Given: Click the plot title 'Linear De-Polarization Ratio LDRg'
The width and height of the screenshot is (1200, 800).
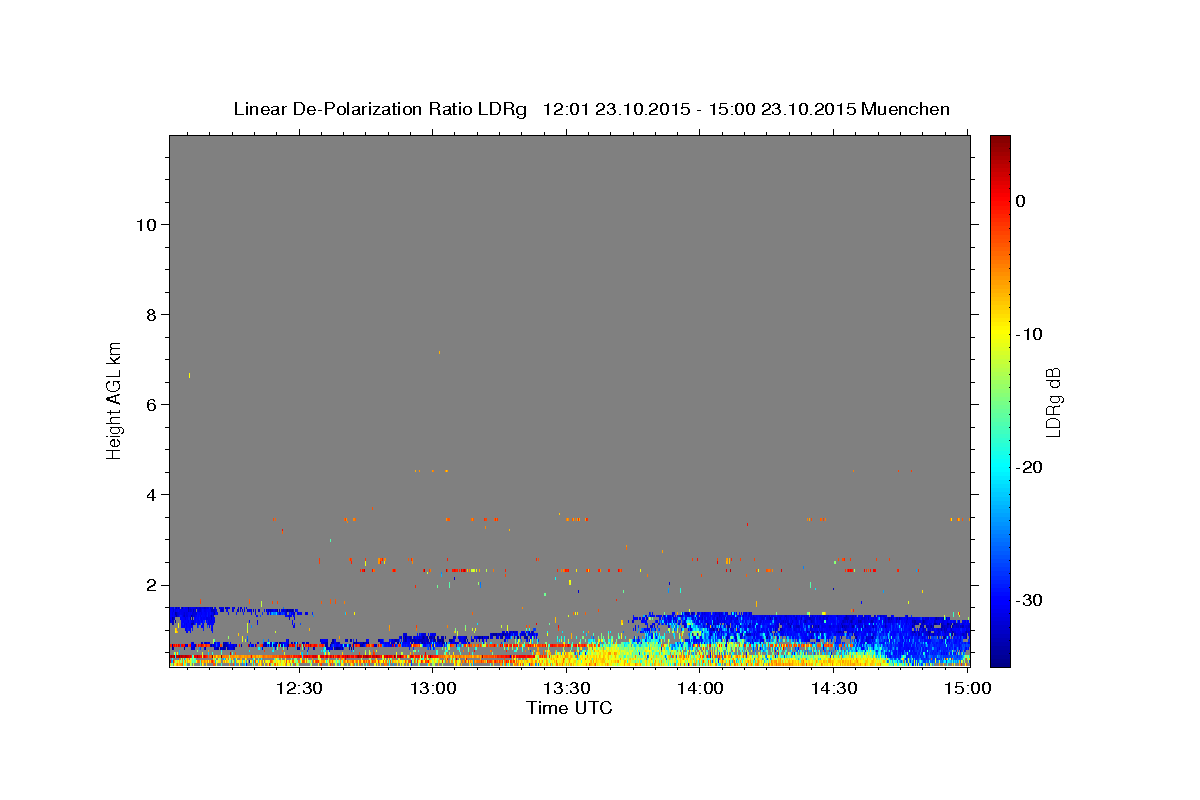Looking at the screenshot, I should click(380, 109).
